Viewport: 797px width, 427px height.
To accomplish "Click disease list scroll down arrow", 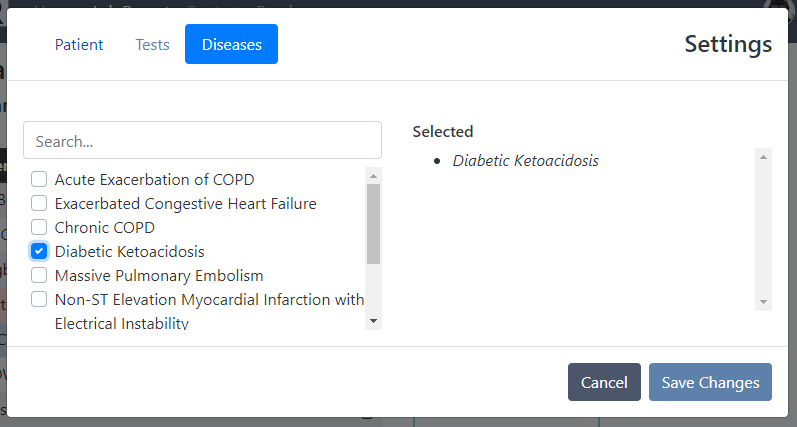I will tap(374, 321).
